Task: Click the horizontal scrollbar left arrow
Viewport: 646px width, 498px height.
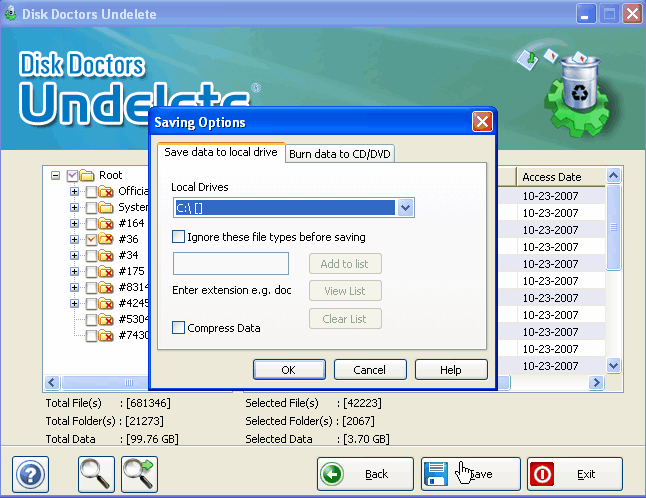Action: click(51, 383)
